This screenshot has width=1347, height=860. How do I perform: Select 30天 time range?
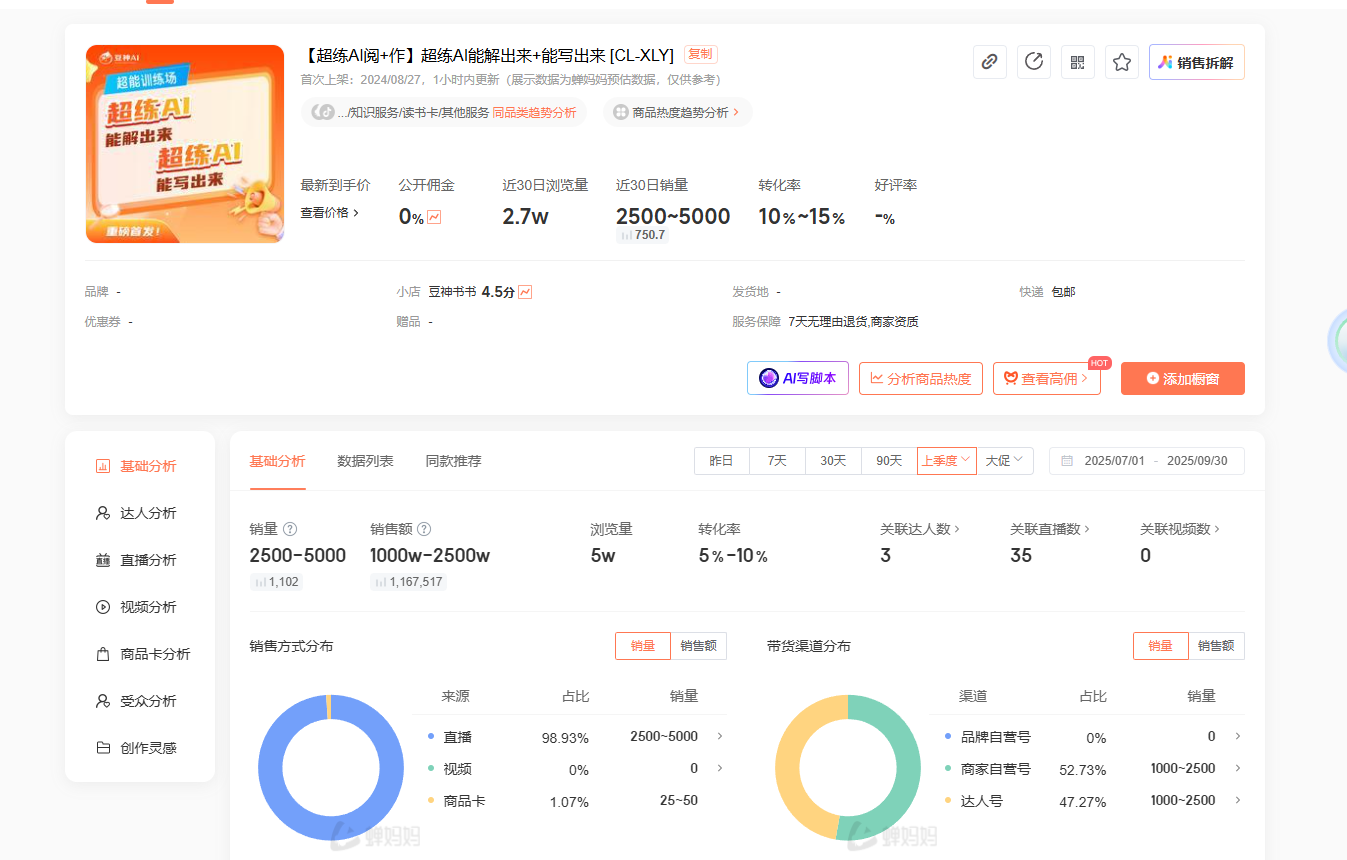tap(833, 461)
